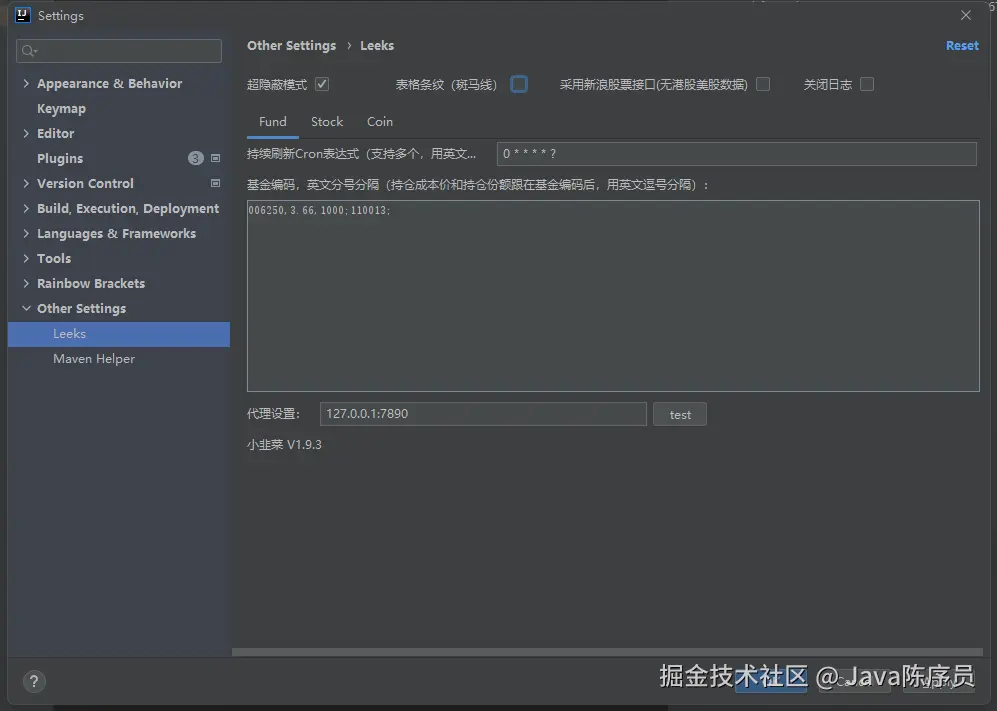Expand the Rainbow Brackets node

point(26,283)
